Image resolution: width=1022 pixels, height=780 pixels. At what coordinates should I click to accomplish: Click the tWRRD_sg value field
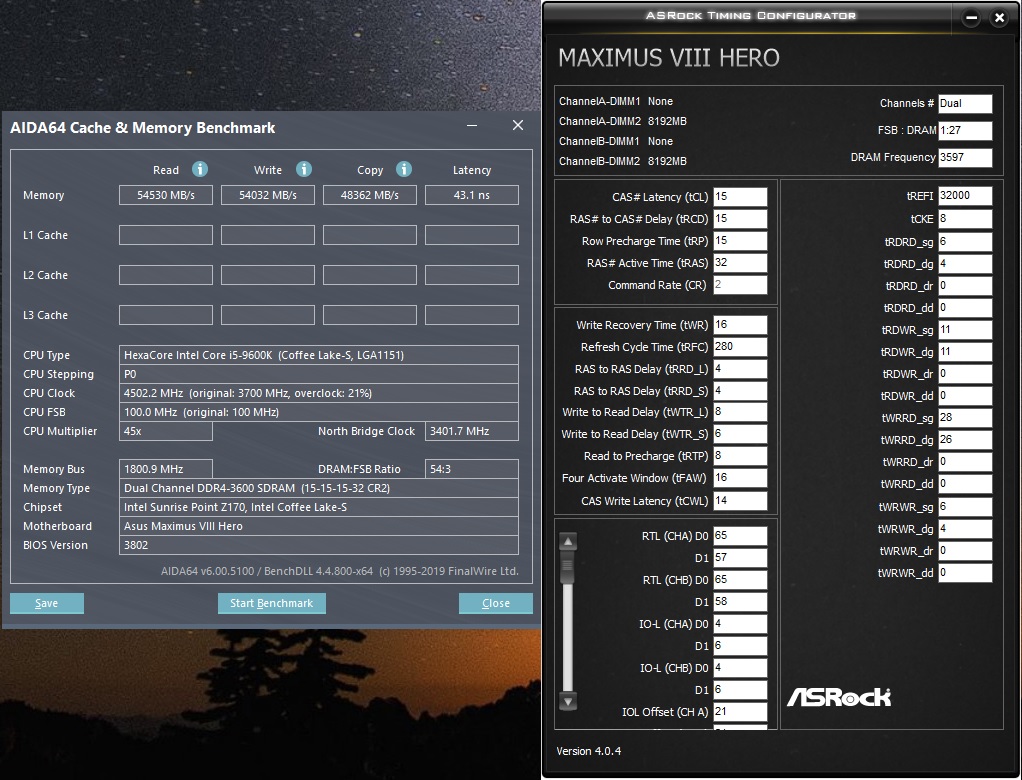(x=965, y=418)
